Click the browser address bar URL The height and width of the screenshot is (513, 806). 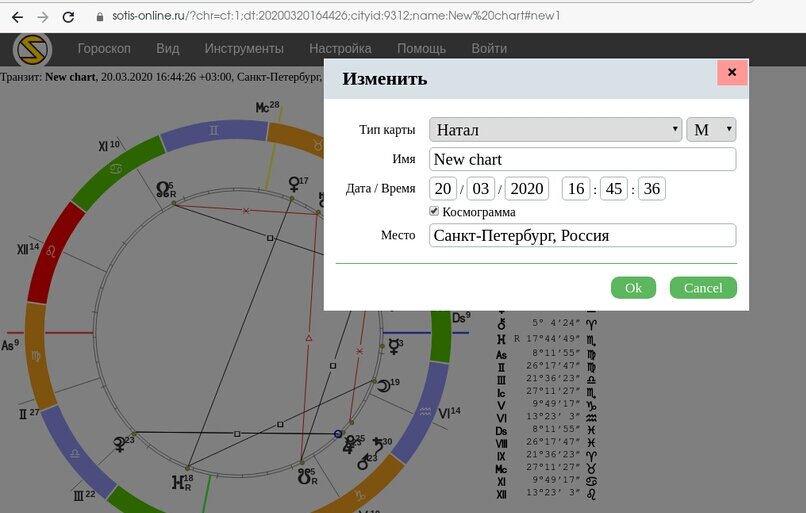coord(336,16)
